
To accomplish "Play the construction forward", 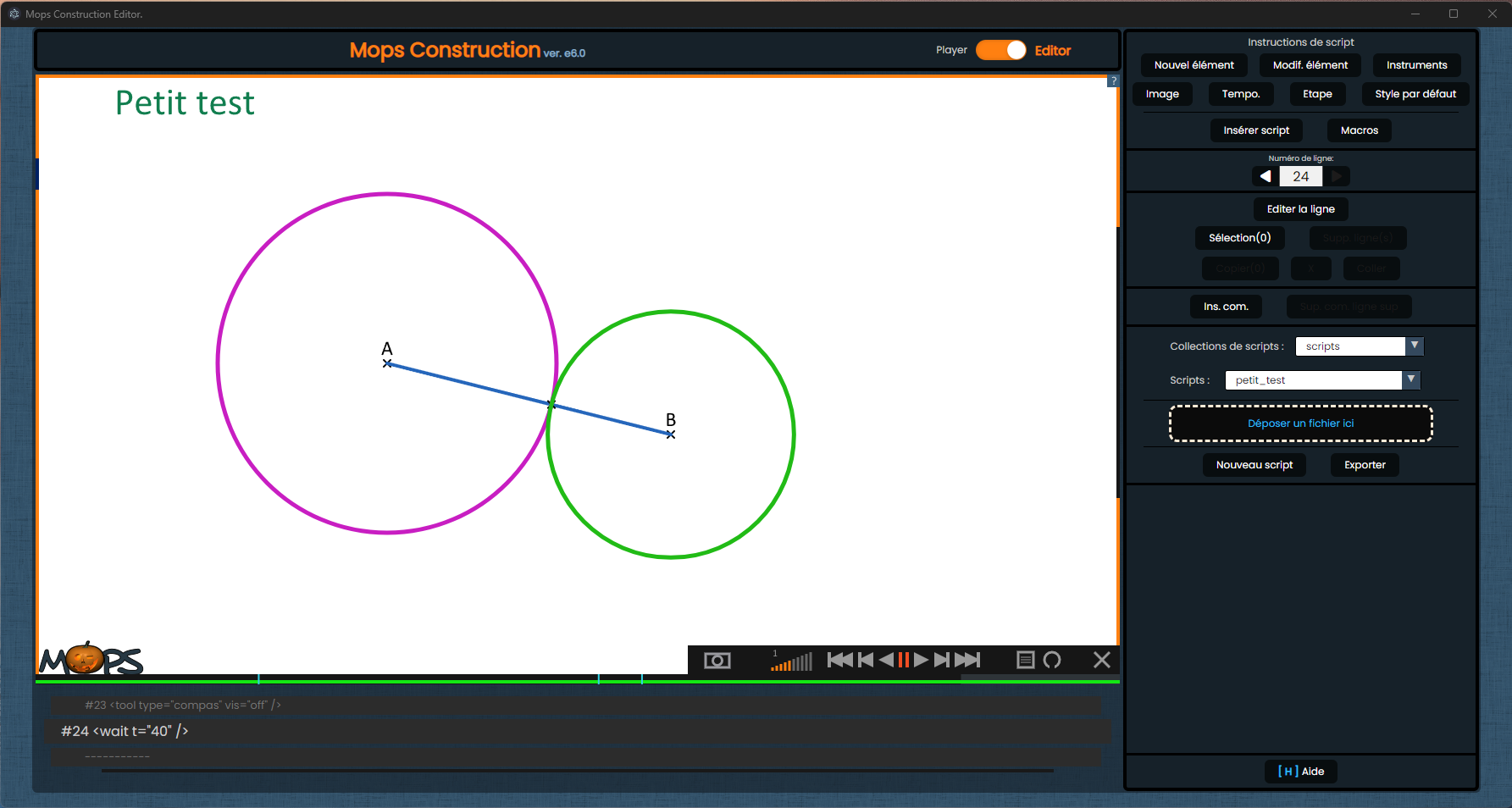I will (x=921, y=660).
